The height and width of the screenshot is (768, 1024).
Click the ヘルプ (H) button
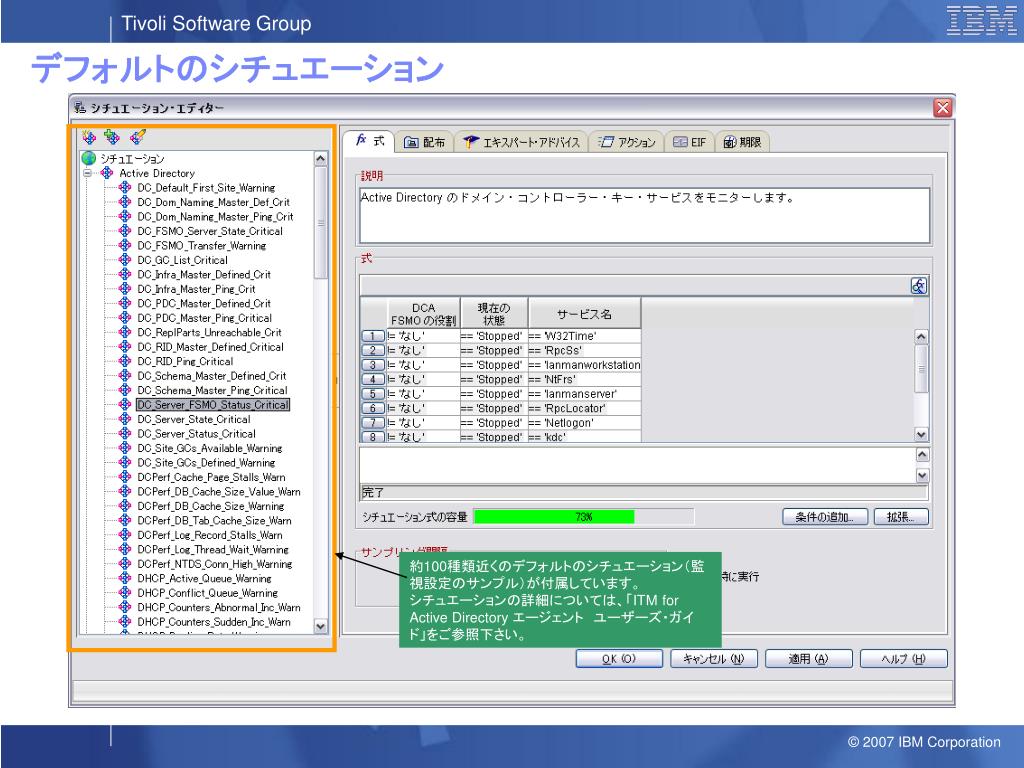[x=903, y=659]
